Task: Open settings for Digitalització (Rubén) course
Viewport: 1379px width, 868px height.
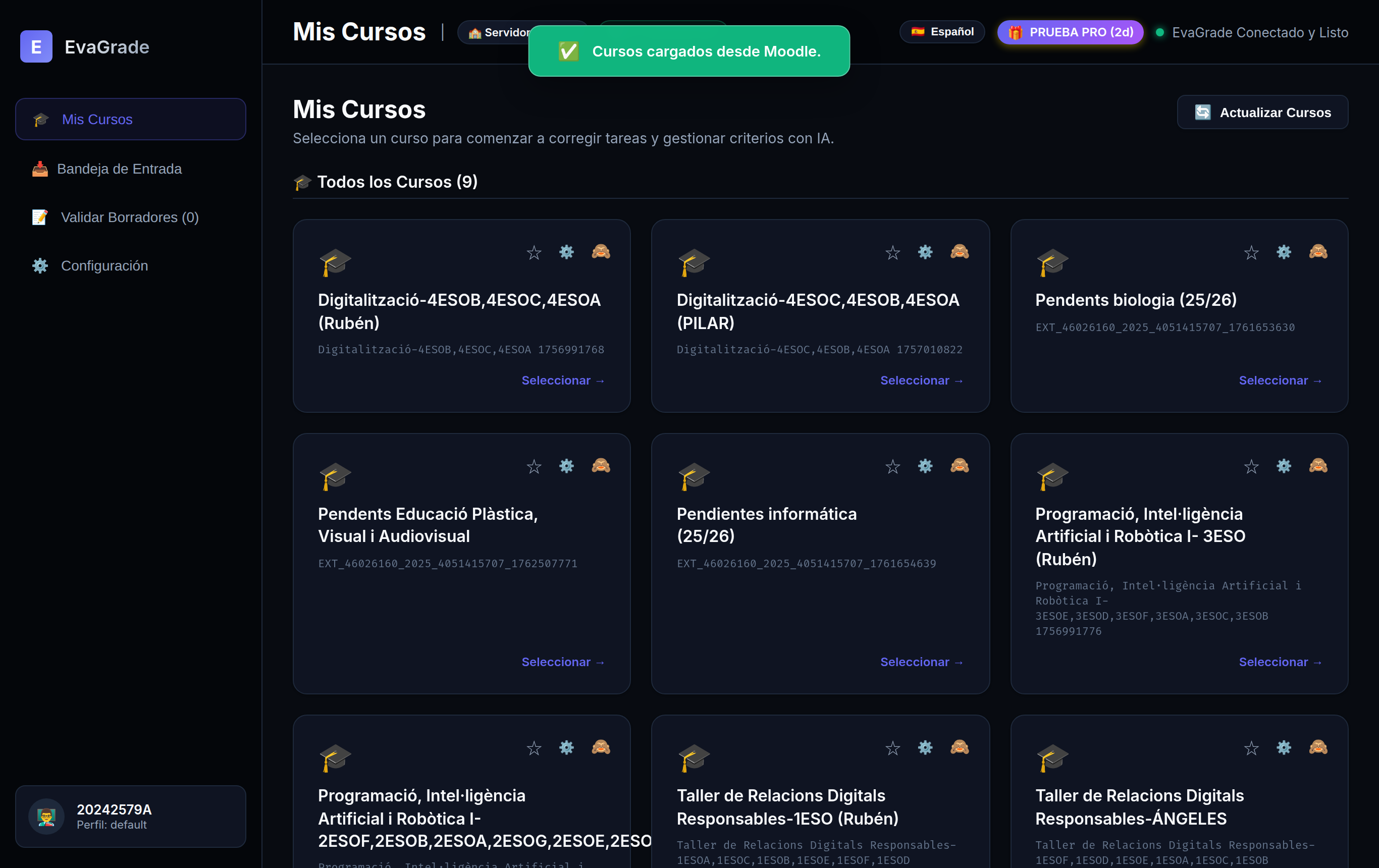Action: coord(566,252)
